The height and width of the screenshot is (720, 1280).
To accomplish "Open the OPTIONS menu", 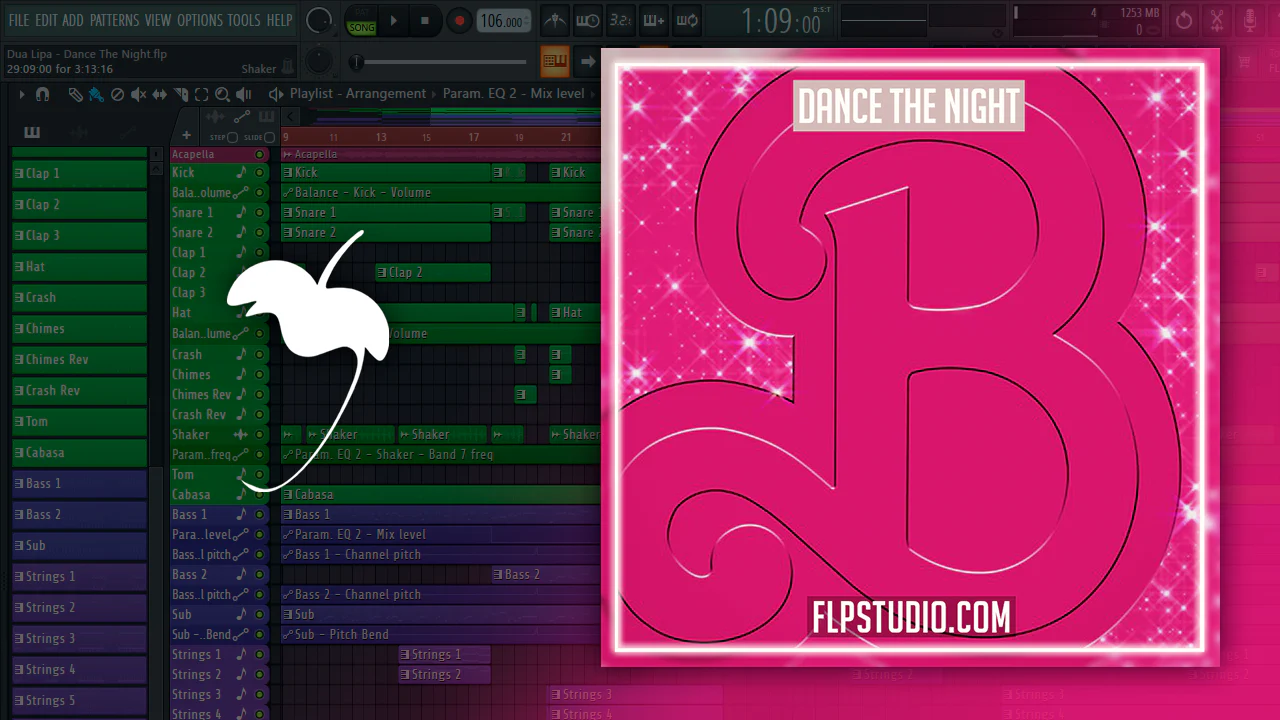I will [x=200, y=20].
